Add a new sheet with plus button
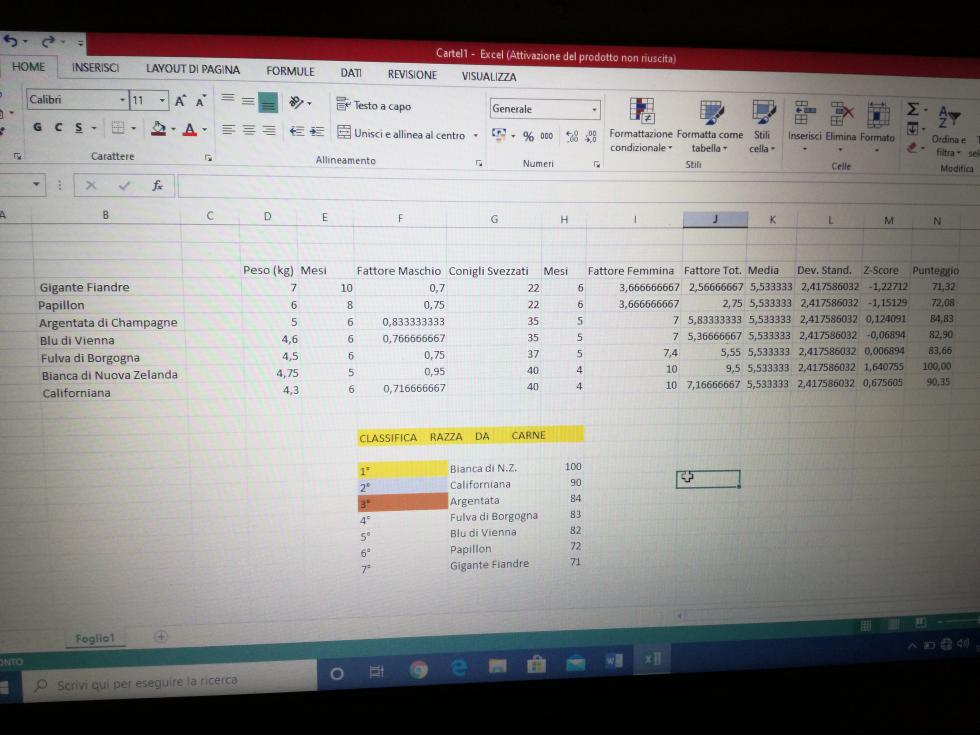Screen dimensions: 980x735 click(160, 636)
